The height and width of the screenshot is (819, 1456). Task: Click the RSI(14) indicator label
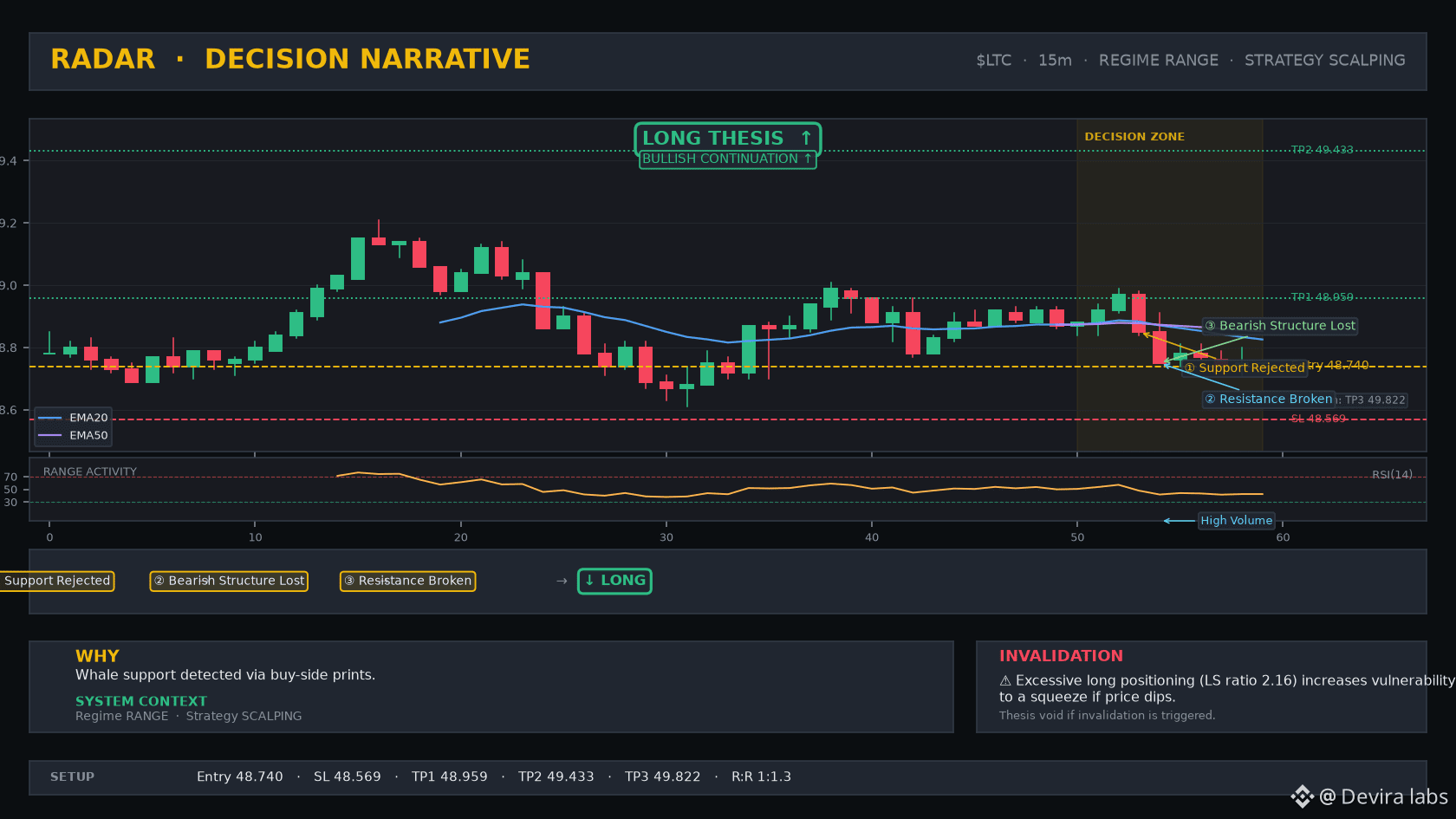(x=1392, y=474)
